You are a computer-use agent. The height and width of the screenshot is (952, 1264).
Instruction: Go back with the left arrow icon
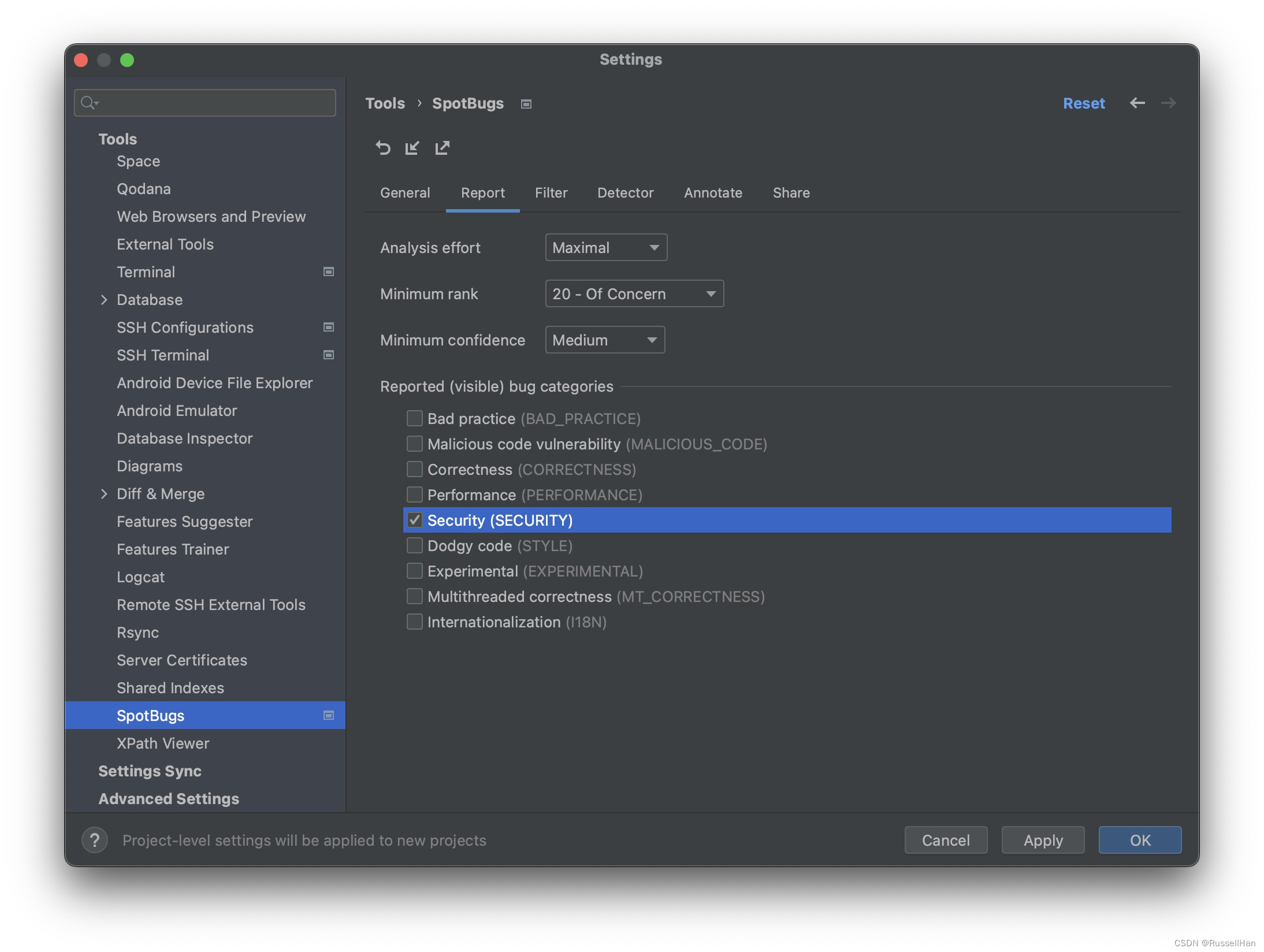click(1137, 103)
